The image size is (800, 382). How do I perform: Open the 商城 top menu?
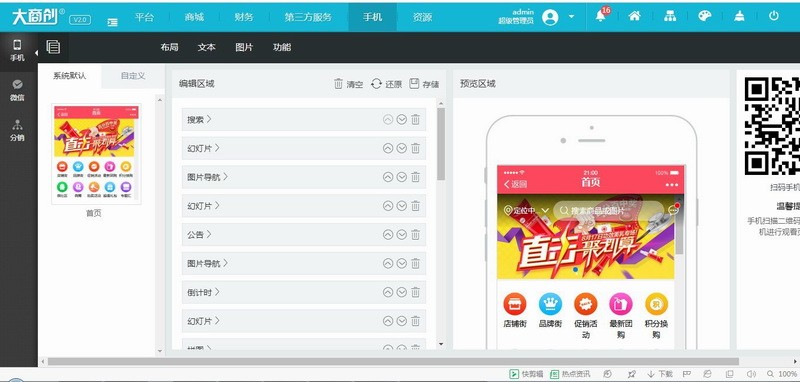pyautogui.click(x=194, y=17)
